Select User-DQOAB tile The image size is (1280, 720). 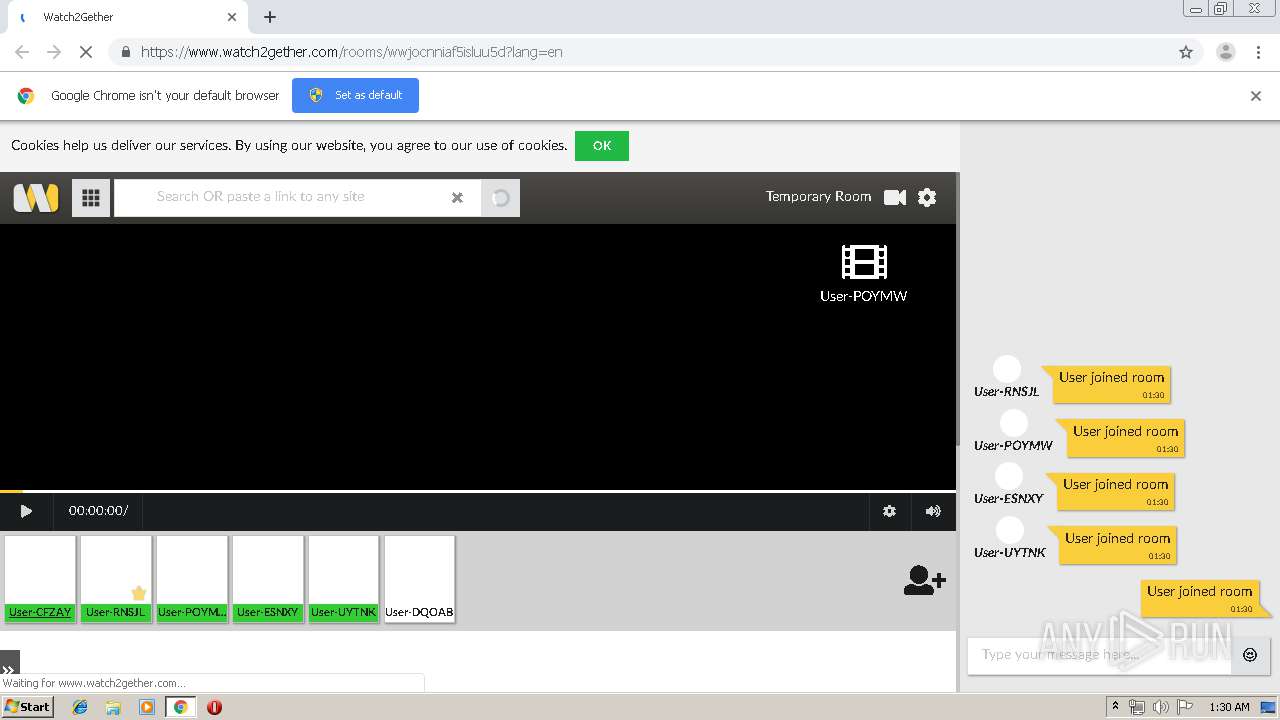click(420, 579)
